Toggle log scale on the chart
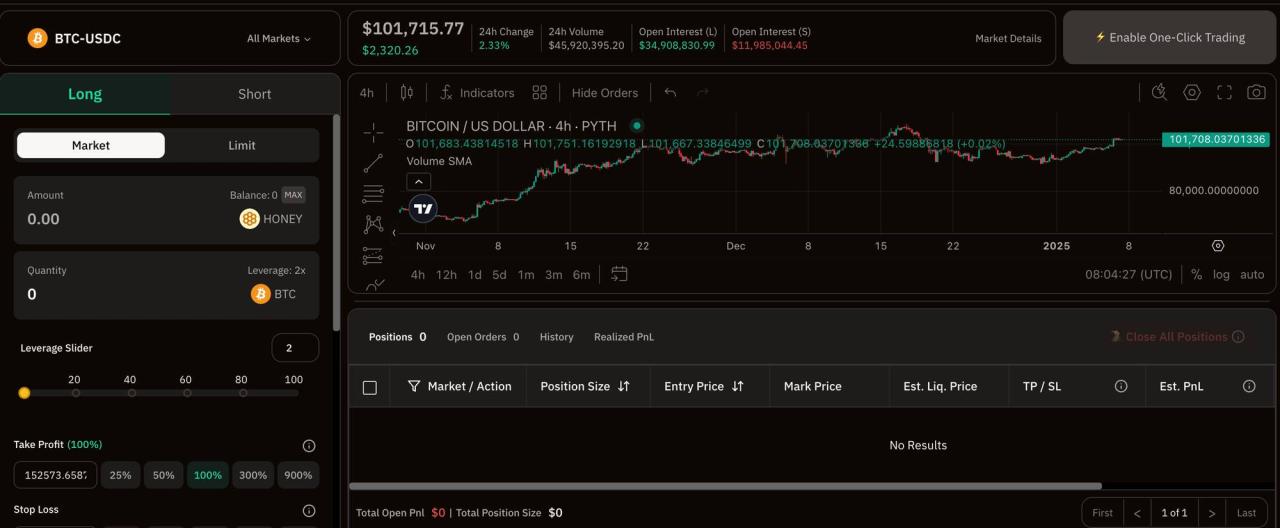Screen dimensions: 1280x528 (x=1221, y=274)
